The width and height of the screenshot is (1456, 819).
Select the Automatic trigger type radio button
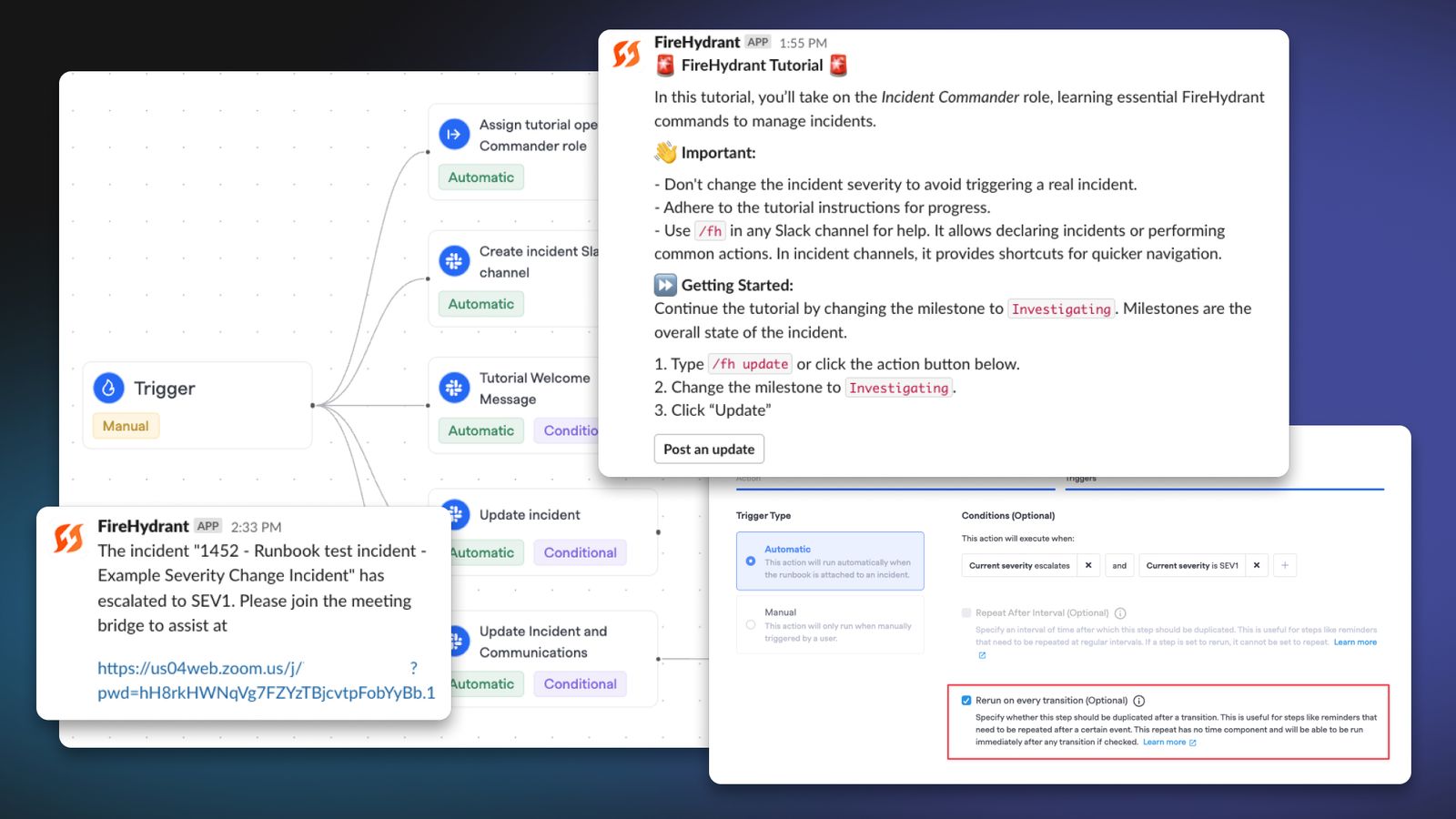point(751,561)
